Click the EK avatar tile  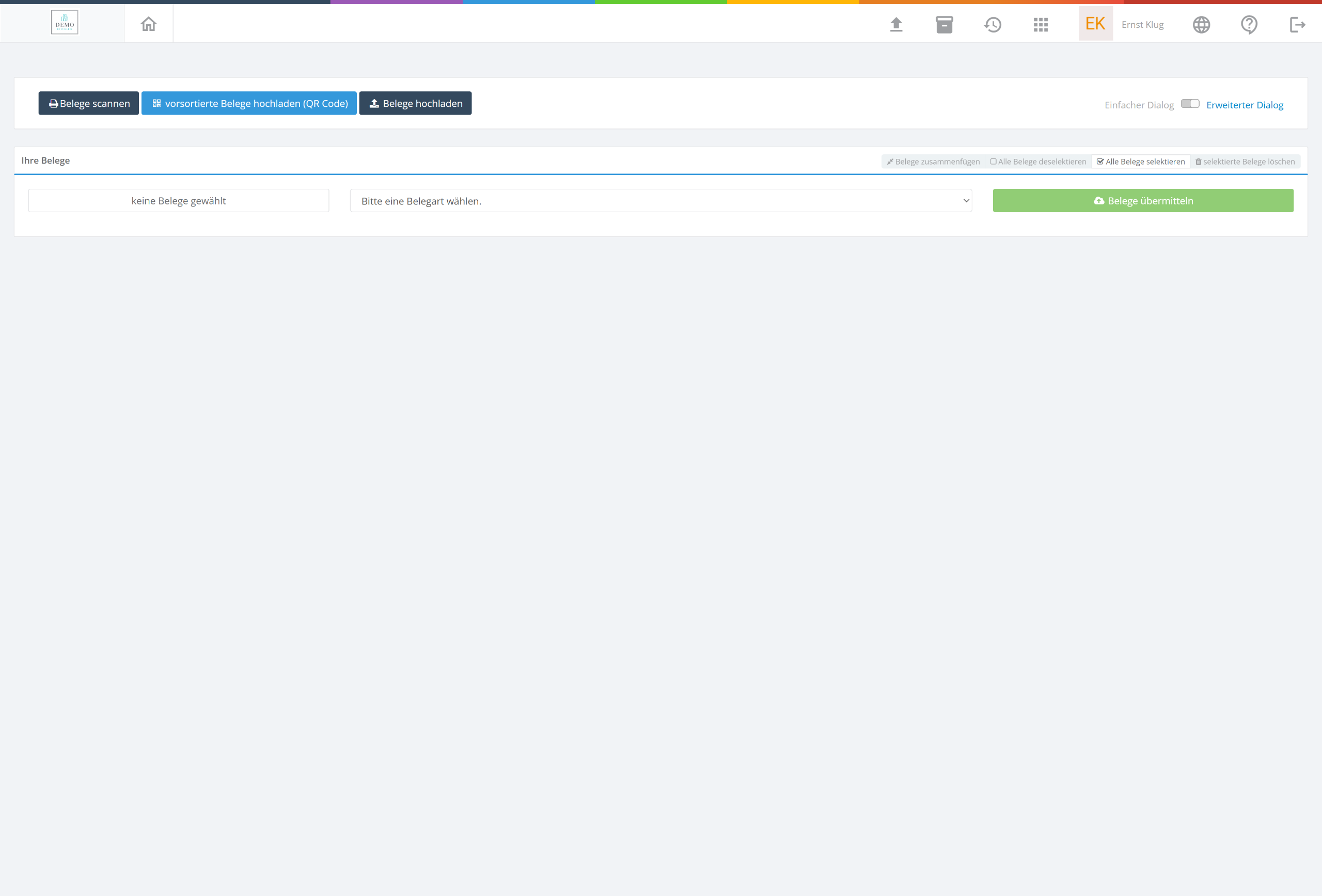[1095, 24]
